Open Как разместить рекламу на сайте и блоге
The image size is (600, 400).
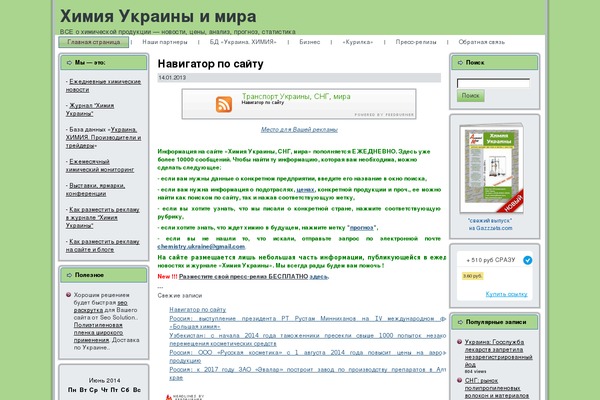point(103,245)
